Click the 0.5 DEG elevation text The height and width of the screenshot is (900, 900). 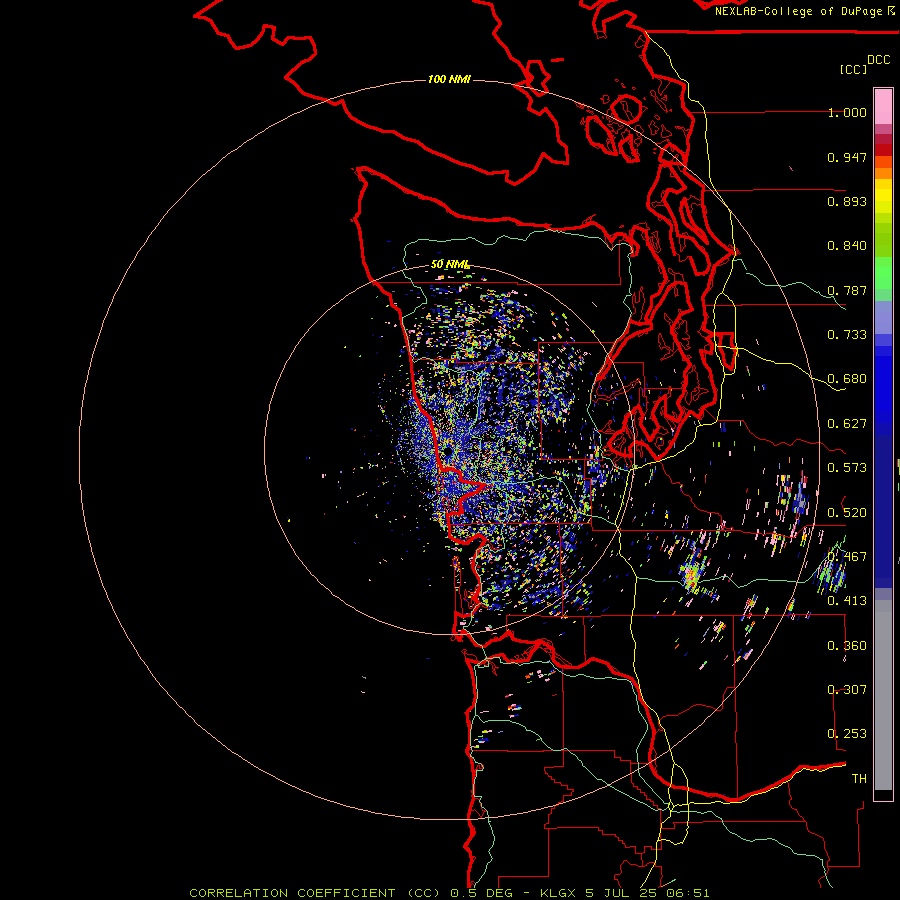[x=481, y=893]
